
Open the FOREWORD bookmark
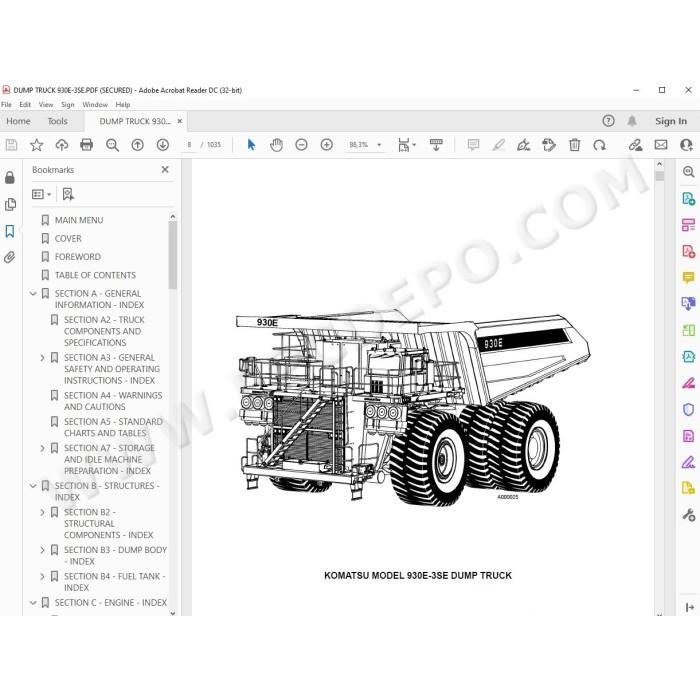[78, 257]
